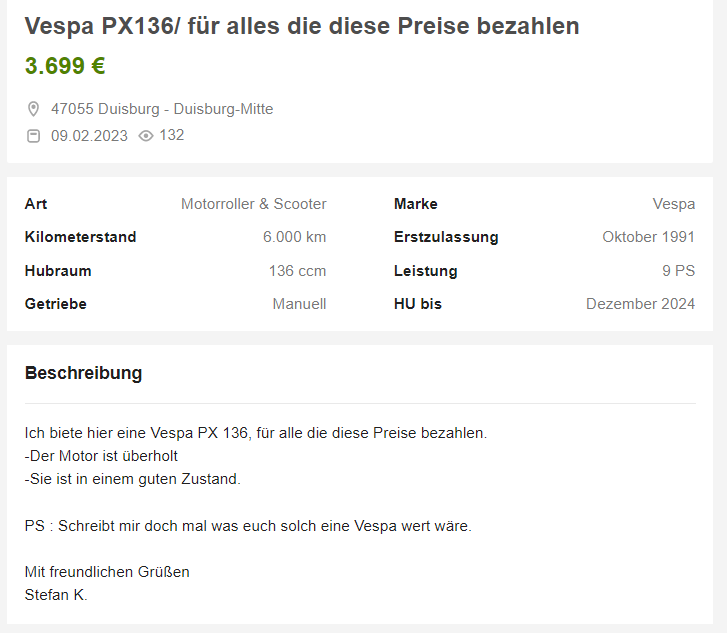Click the posting date 09.02.2023
Viewport: 727px width, 633px height.
click(89, 136)
